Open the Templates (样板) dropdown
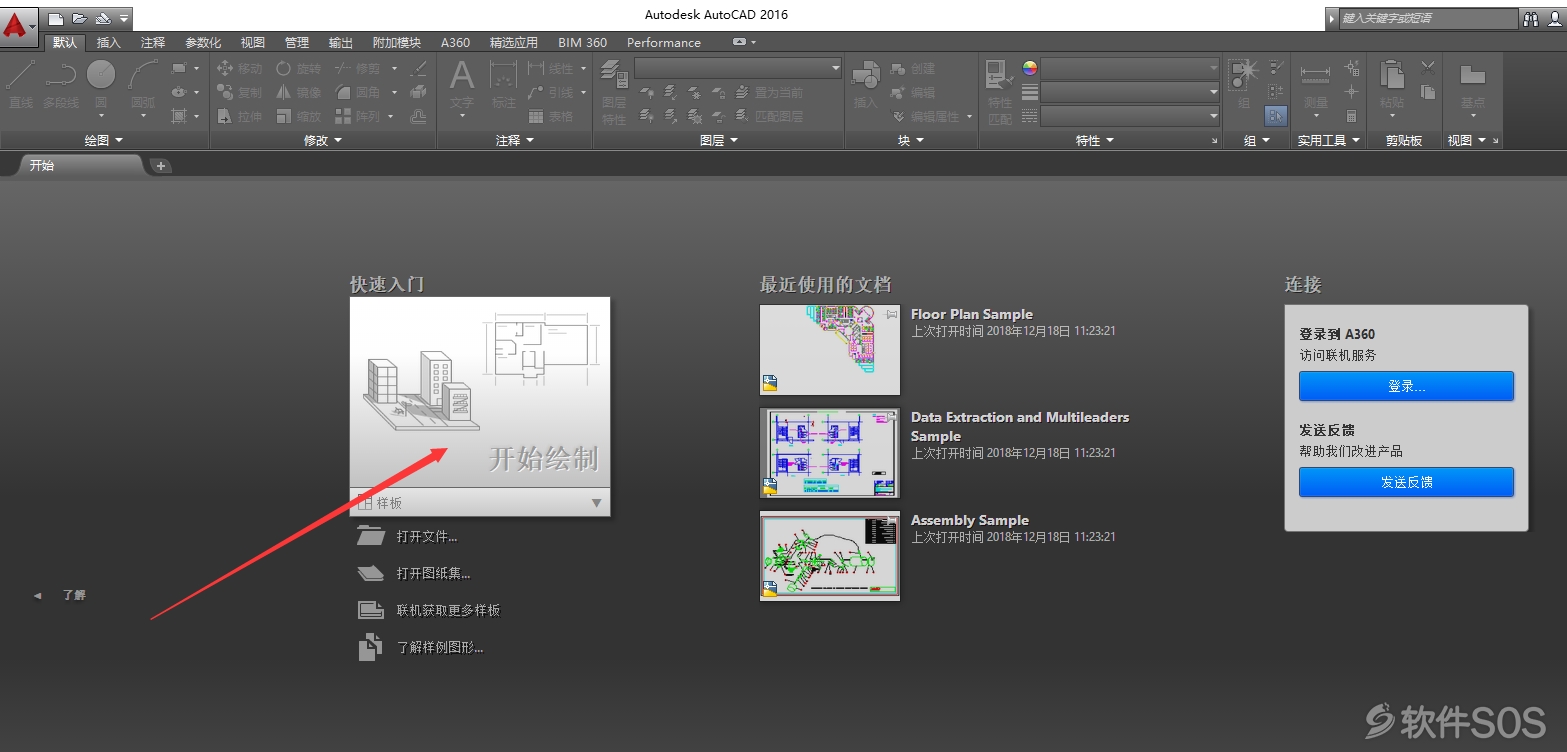The image size is (1567, 752). pos(480,503)
